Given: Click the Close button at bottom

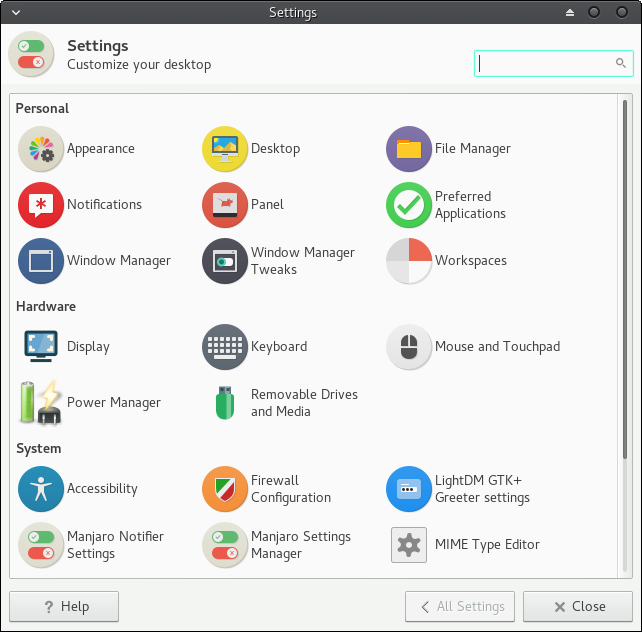Looking at the screenshot, I should click(x=578, y=606).
